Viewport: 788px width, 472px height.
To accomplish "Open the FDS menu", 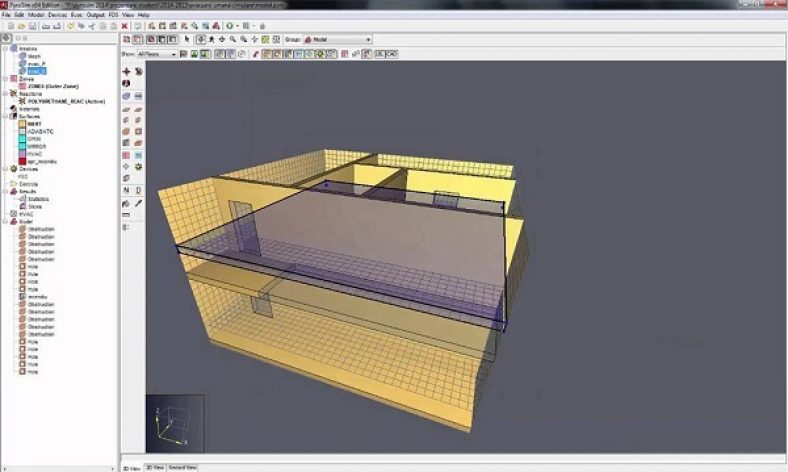I will coord(113,15).
